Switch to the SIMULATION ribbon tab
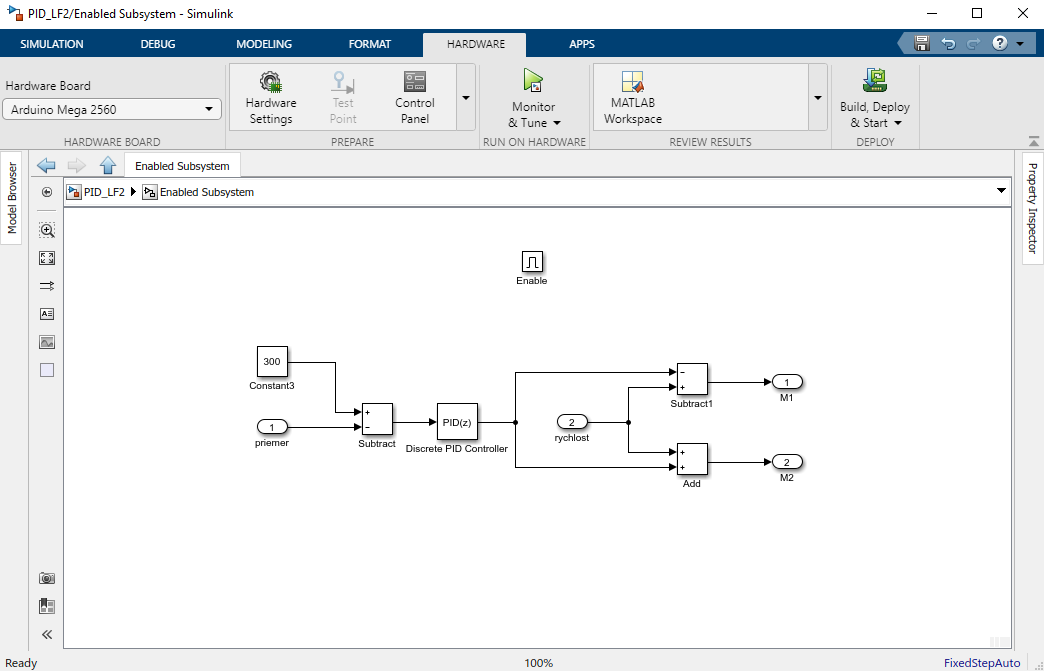 tap(52, 44)
